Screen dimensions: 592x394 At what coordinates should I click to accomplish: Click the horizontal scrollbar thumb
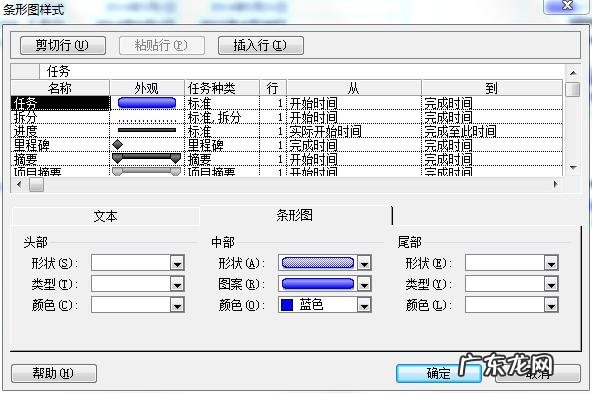pyautogui.click(x=37, y=185)
